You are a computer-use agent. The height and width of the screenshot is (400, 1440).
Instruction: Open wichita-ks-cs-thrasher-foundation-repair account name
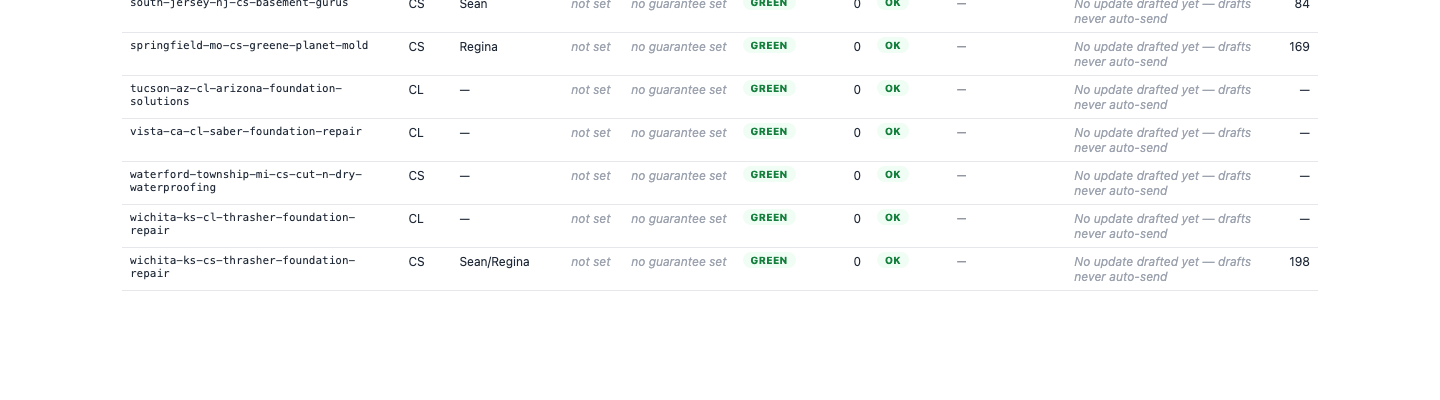pyautogui.click(x=243, y=267)
